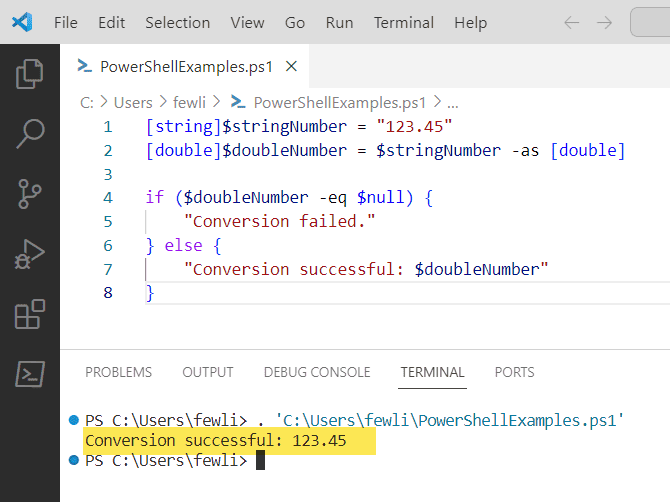The width and height of the screenshot is (670, 502).
Task: Switch to the PORTS panel tab
Action: (x=514, y=372)
